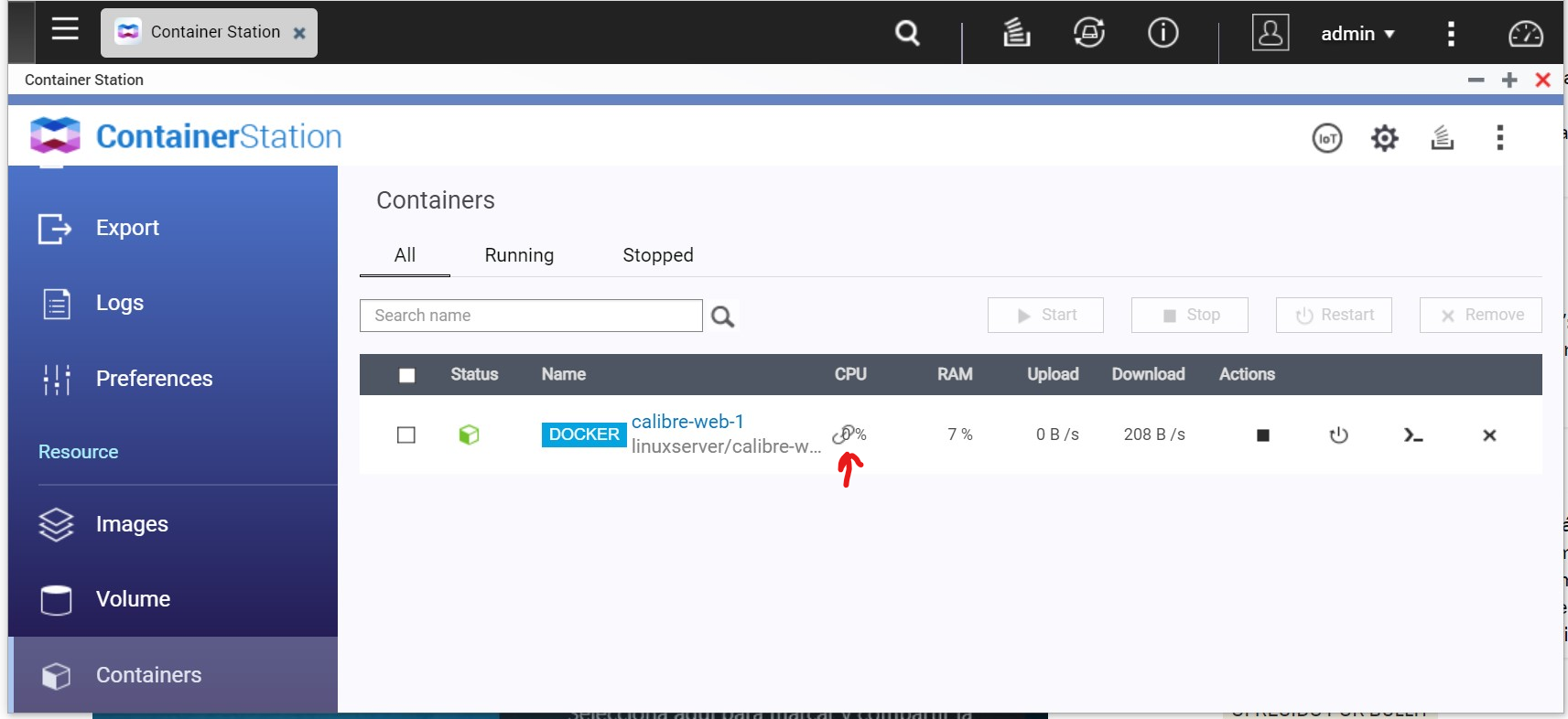Click the link icon in CPU column

pos(843,435)
